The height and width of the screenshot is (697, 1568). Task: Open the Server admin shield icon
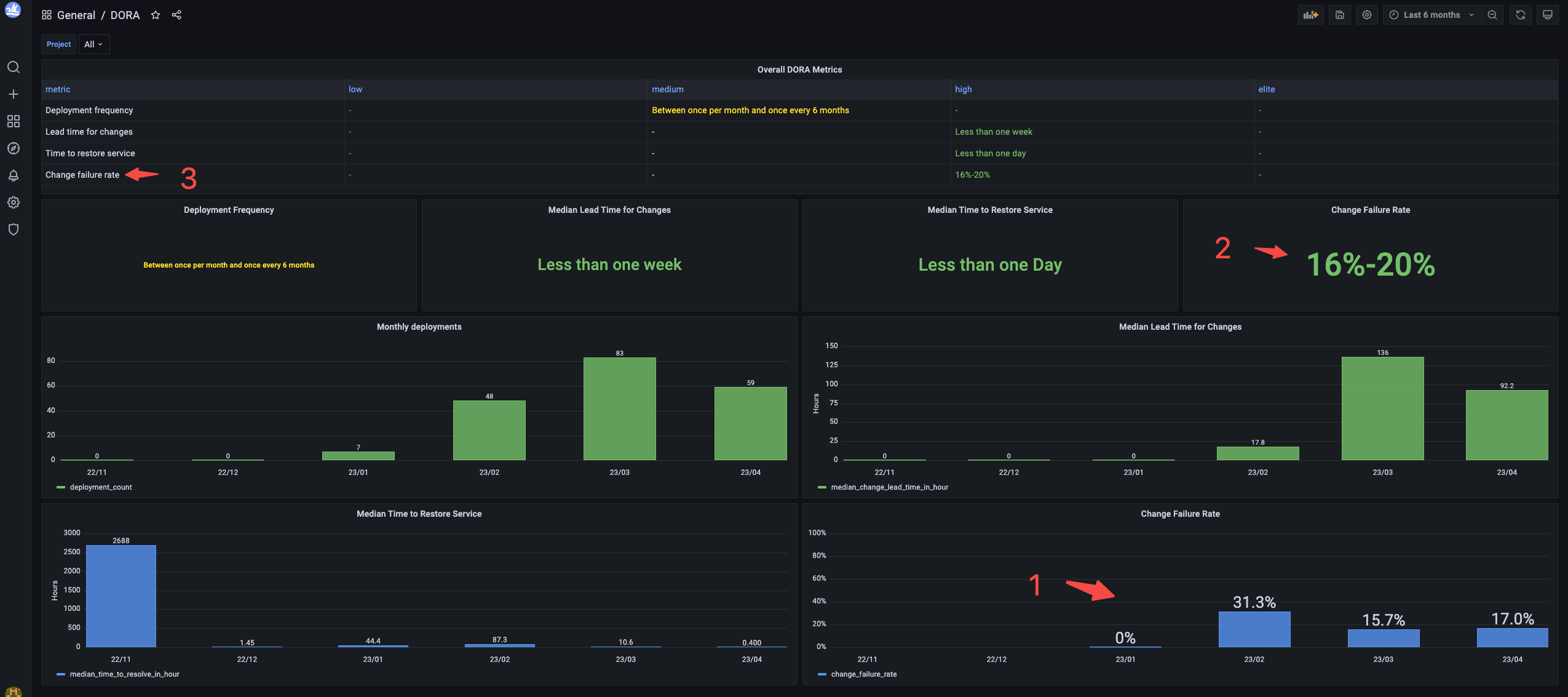pyautogui.click(x=14, y=229)
